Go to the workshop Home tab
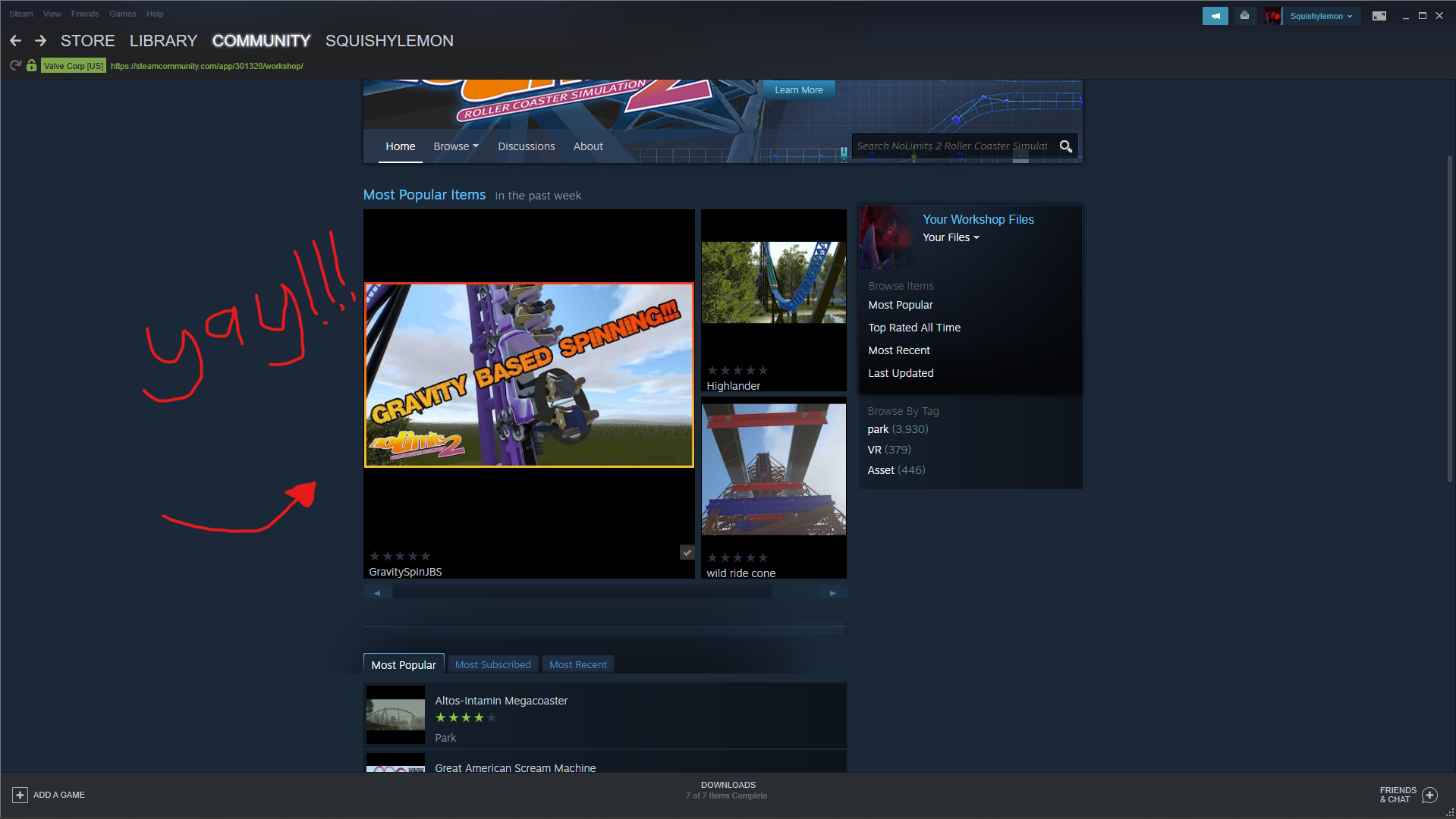The height and width of the screenshot is (819, 1456). click(400, 146)
